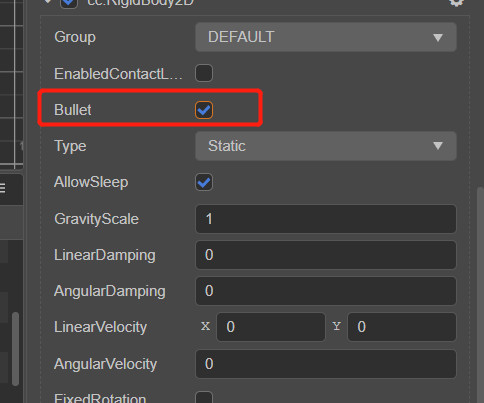
Task: Open the Type dropdown showing Static
Action: click(326, 146)
